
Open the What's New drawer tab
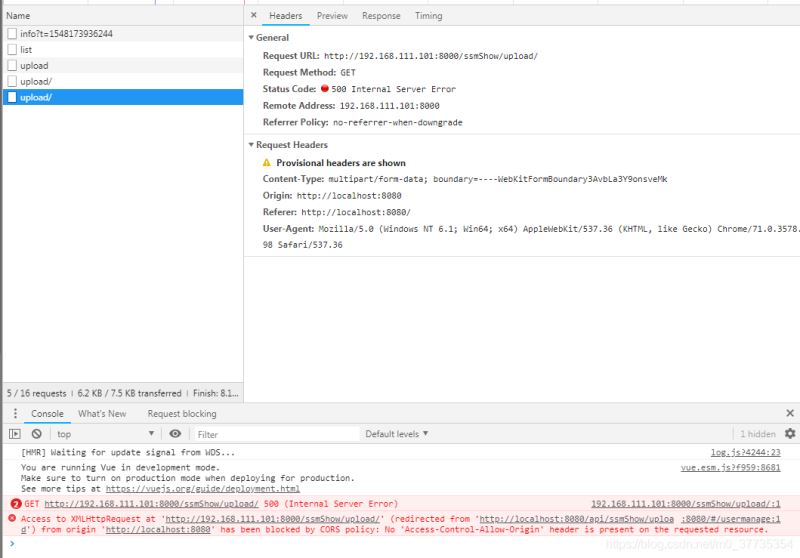pos(102,414)
